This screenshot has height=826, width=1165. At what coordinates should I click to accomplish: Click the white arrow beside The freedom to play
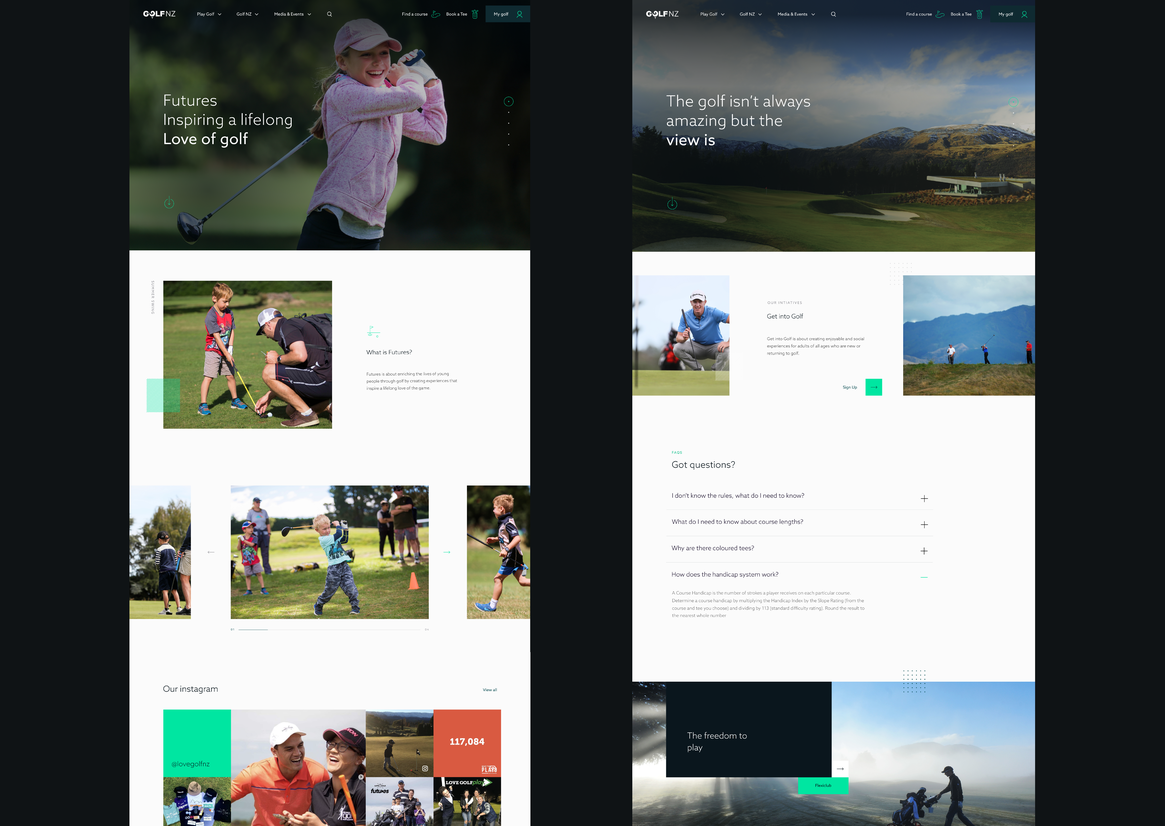[840, 769]
